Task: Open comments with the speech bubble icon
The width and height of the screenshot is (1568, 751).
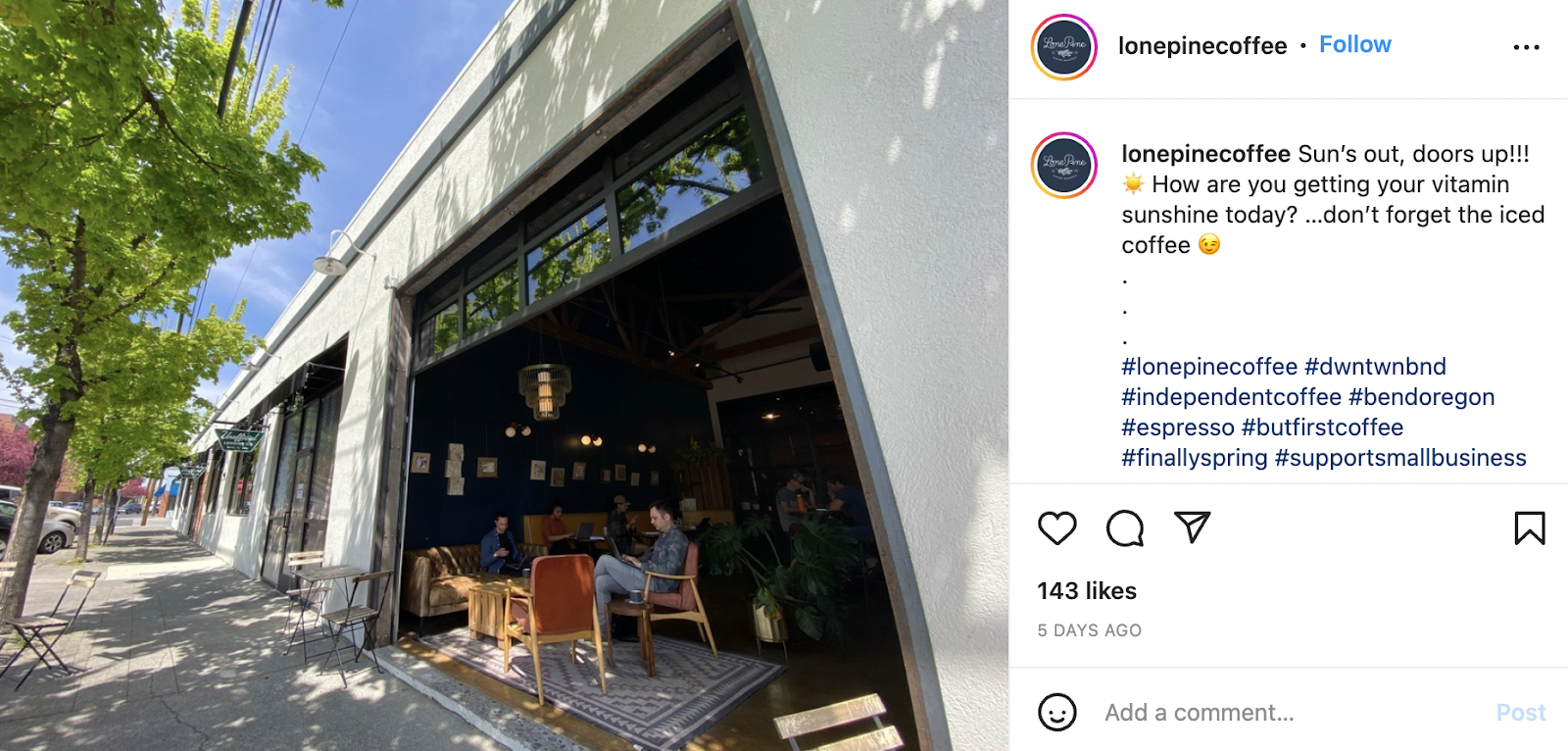Action: (1125, 528)
